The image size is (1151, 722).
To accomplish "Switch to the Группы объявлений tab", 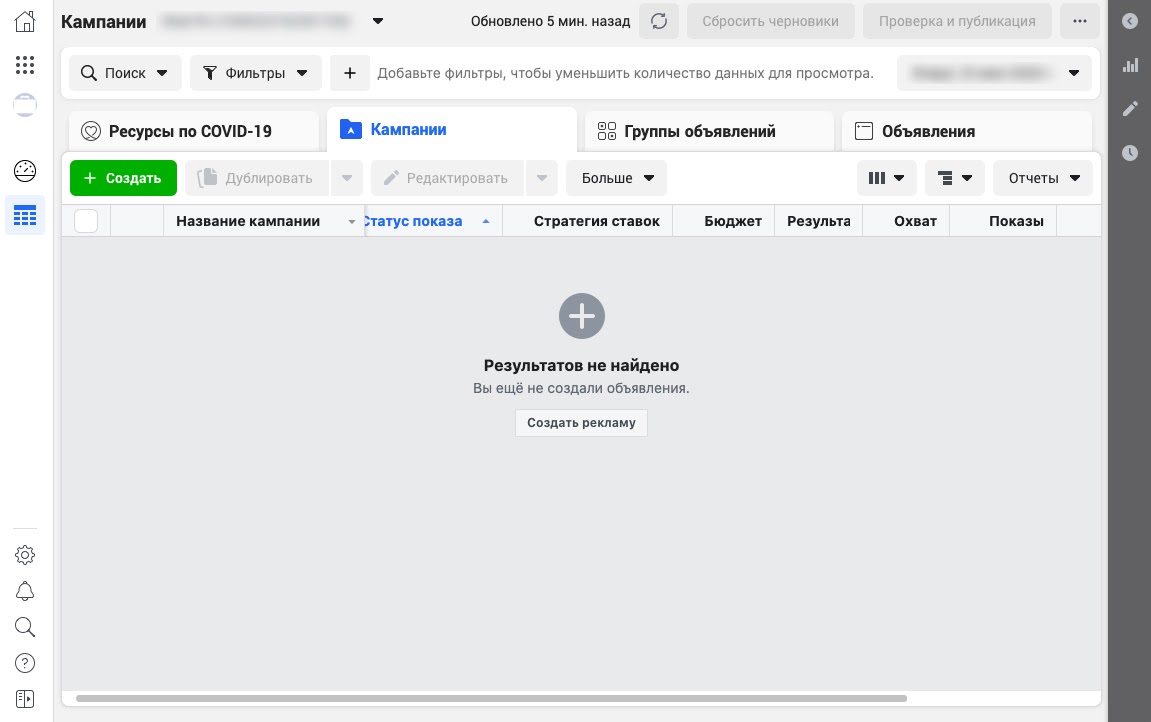I will pyautogui.click(x=709, y=131).
